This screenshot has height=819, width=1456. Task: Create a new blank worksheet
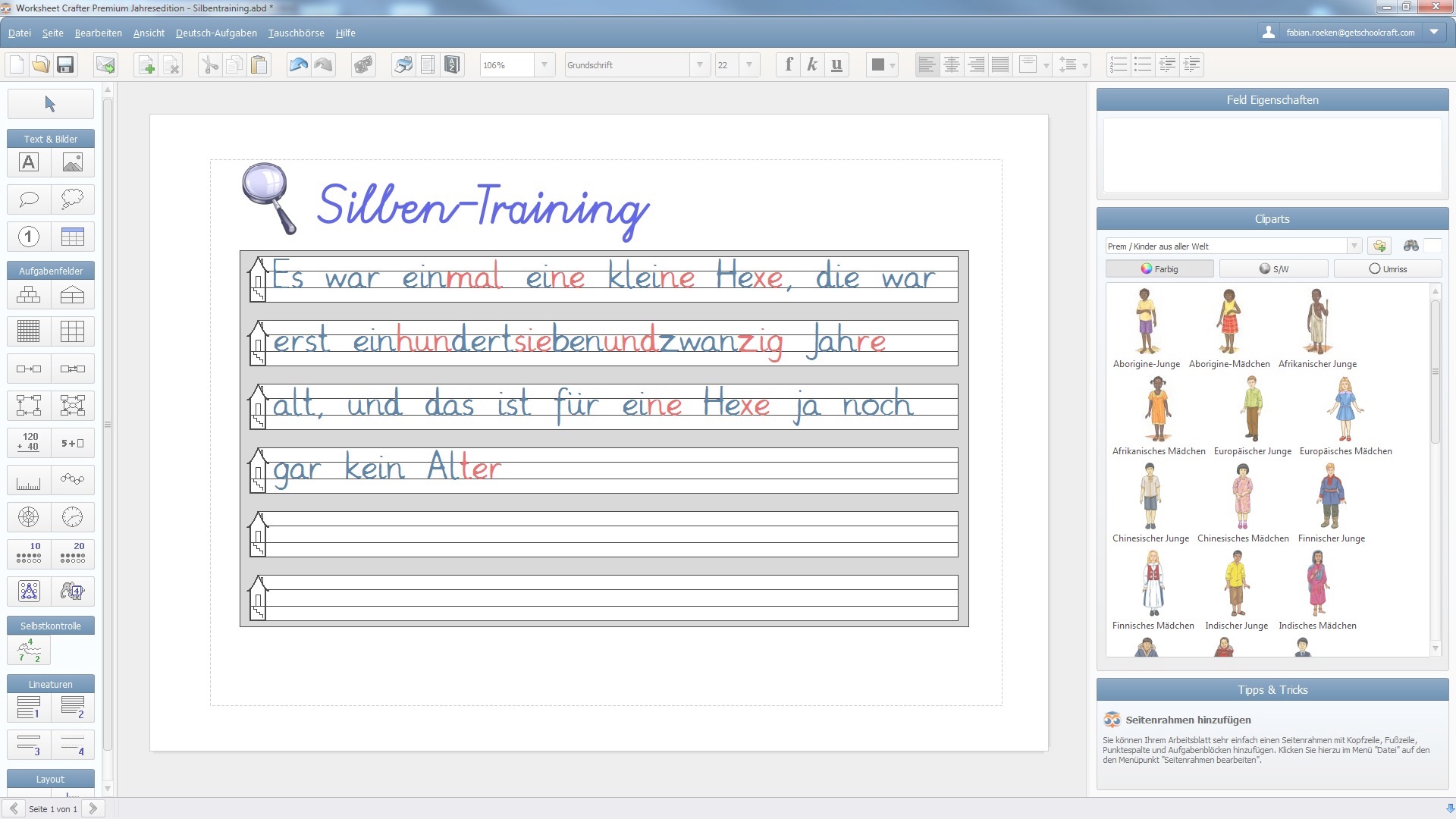tap(17, 65)
